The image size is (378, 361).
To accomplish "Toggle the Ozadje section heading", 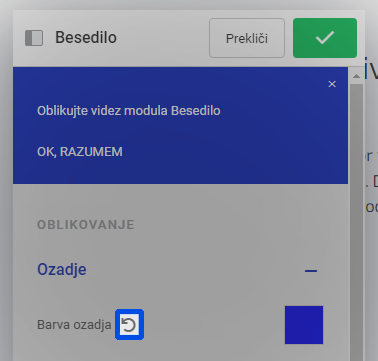I will (x=62, y=269).
